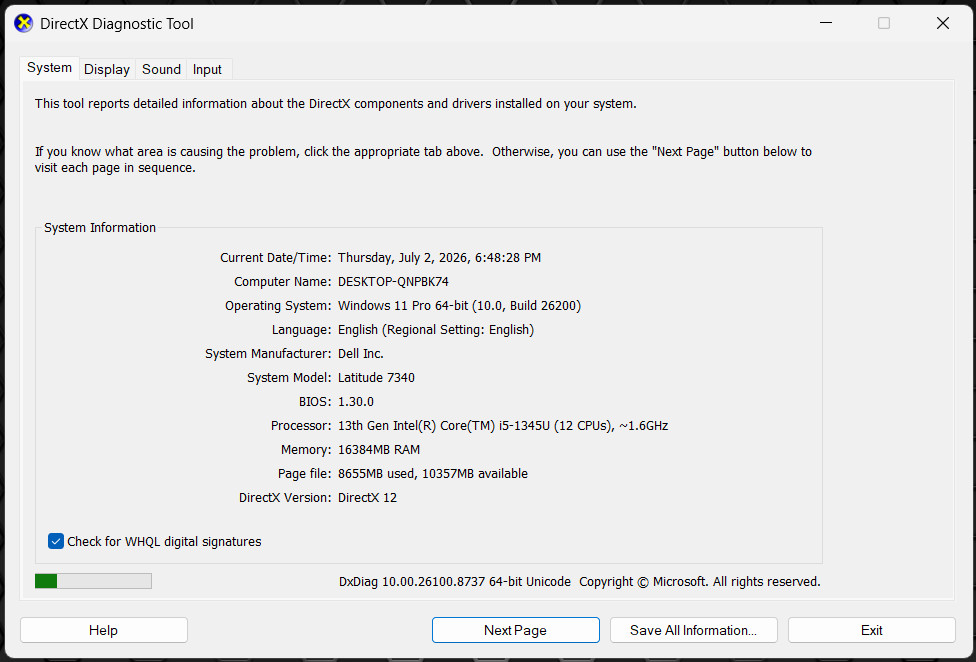Image resolution: width=976 pixels, height=662 pixels.
Task: Click the Copyright Microsoft notice text
Action: pyautogui.click(x=700, y=582)
